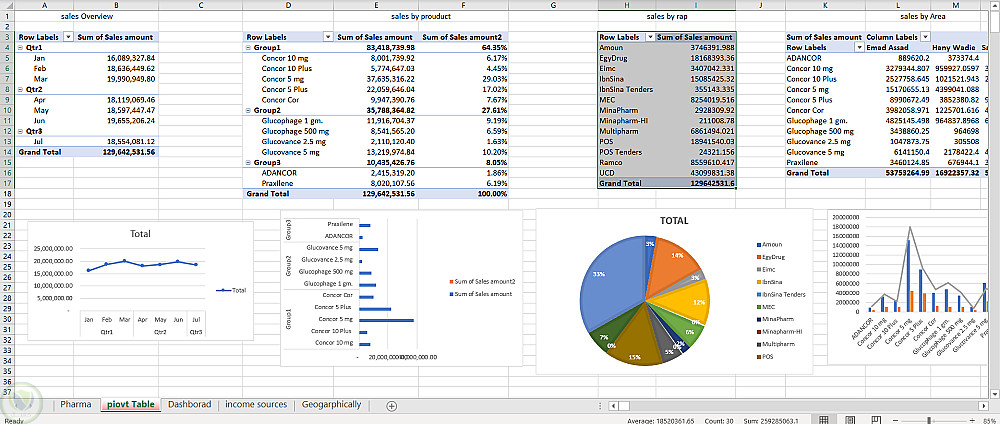Screen dimensions: 1000x424
Task: Click the Sum value in status bar
Action: (773, 421)
